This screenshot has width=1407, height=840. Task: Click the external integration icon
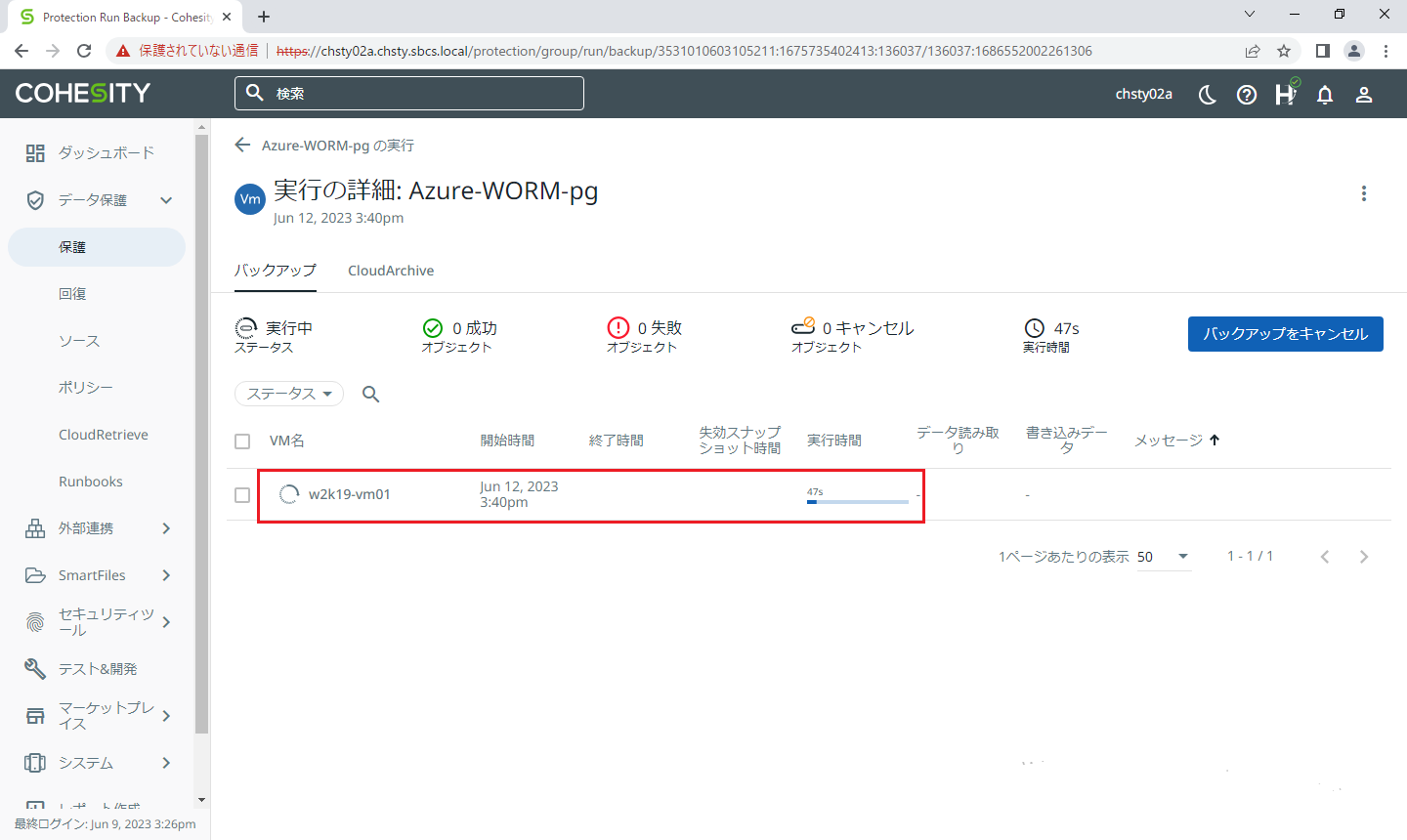point(35,528)
